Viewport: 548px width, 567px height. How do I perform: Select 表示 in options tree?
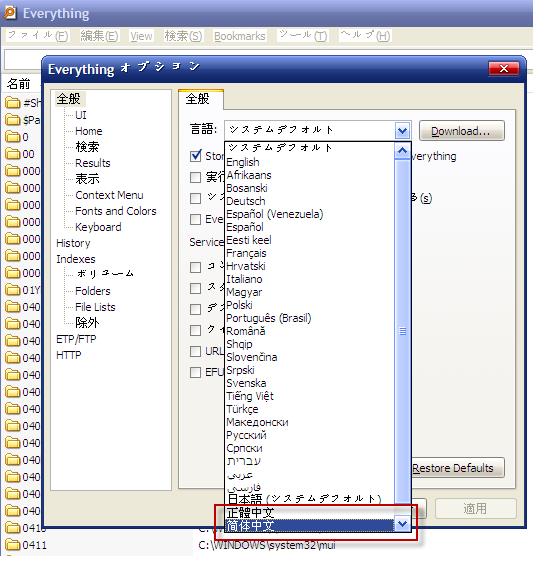pos(87,179)
